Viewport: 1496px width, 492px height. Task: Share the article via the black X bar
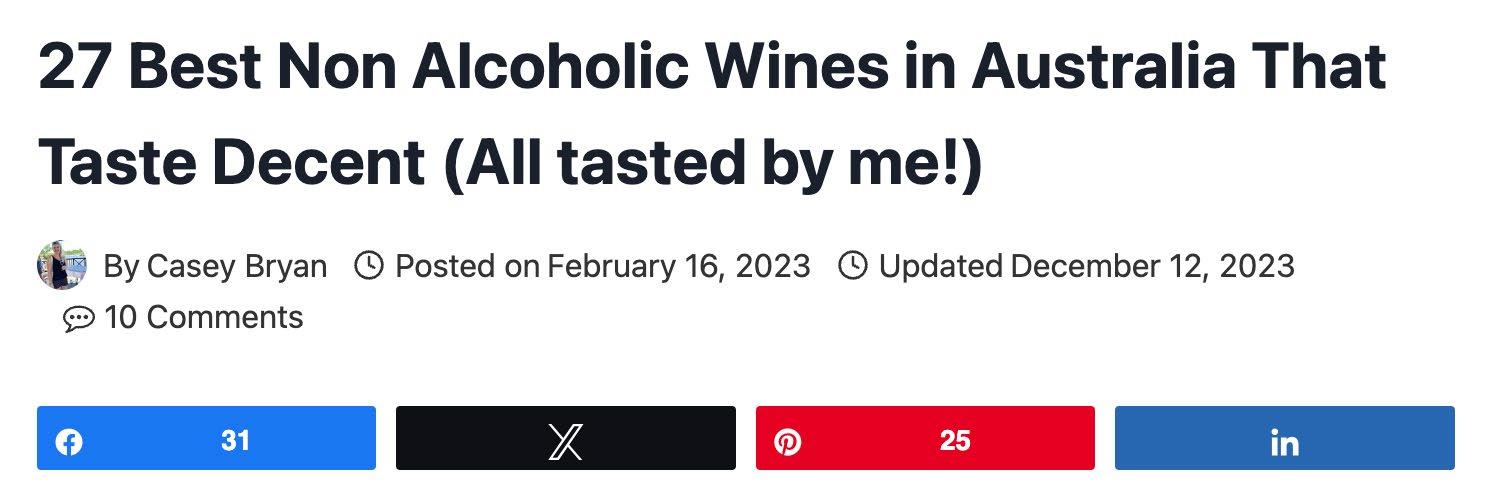(566, 438)
